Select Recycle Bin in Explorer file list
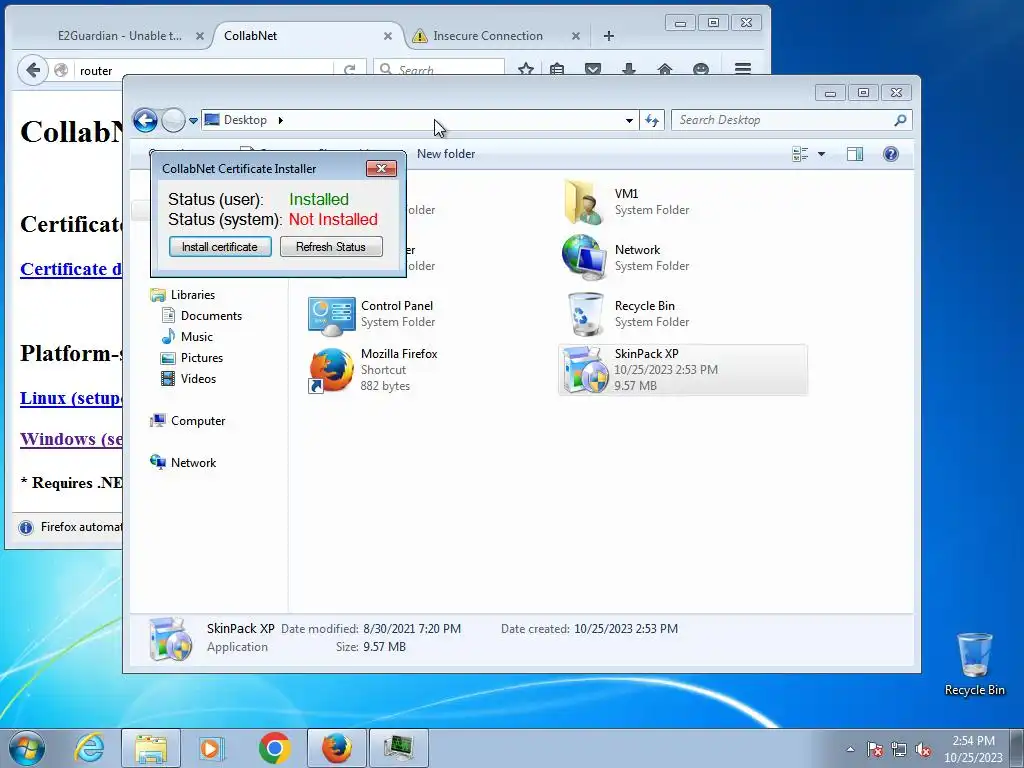Image resolution: width=1024 pixels, height=768 pixels. 682,314
